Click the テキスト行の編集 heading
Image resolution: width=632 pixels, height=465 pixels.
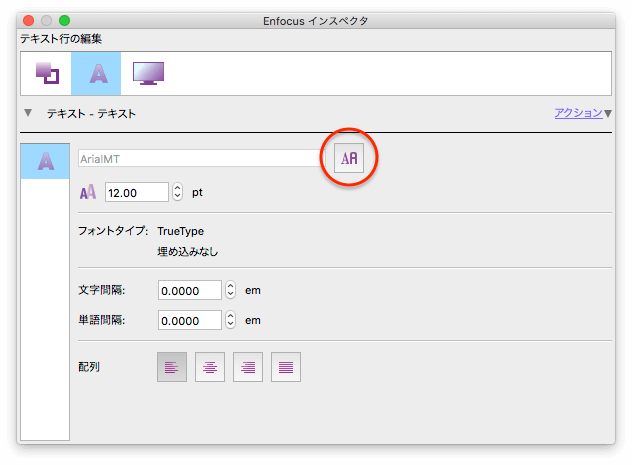click(61, 39)
